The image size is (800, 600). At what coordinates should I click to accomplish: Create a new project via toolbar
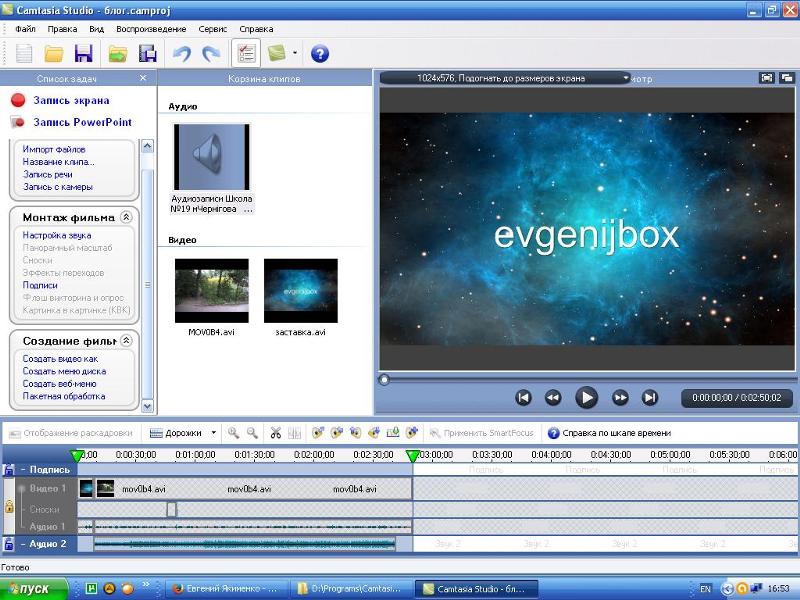coord(24,54)
